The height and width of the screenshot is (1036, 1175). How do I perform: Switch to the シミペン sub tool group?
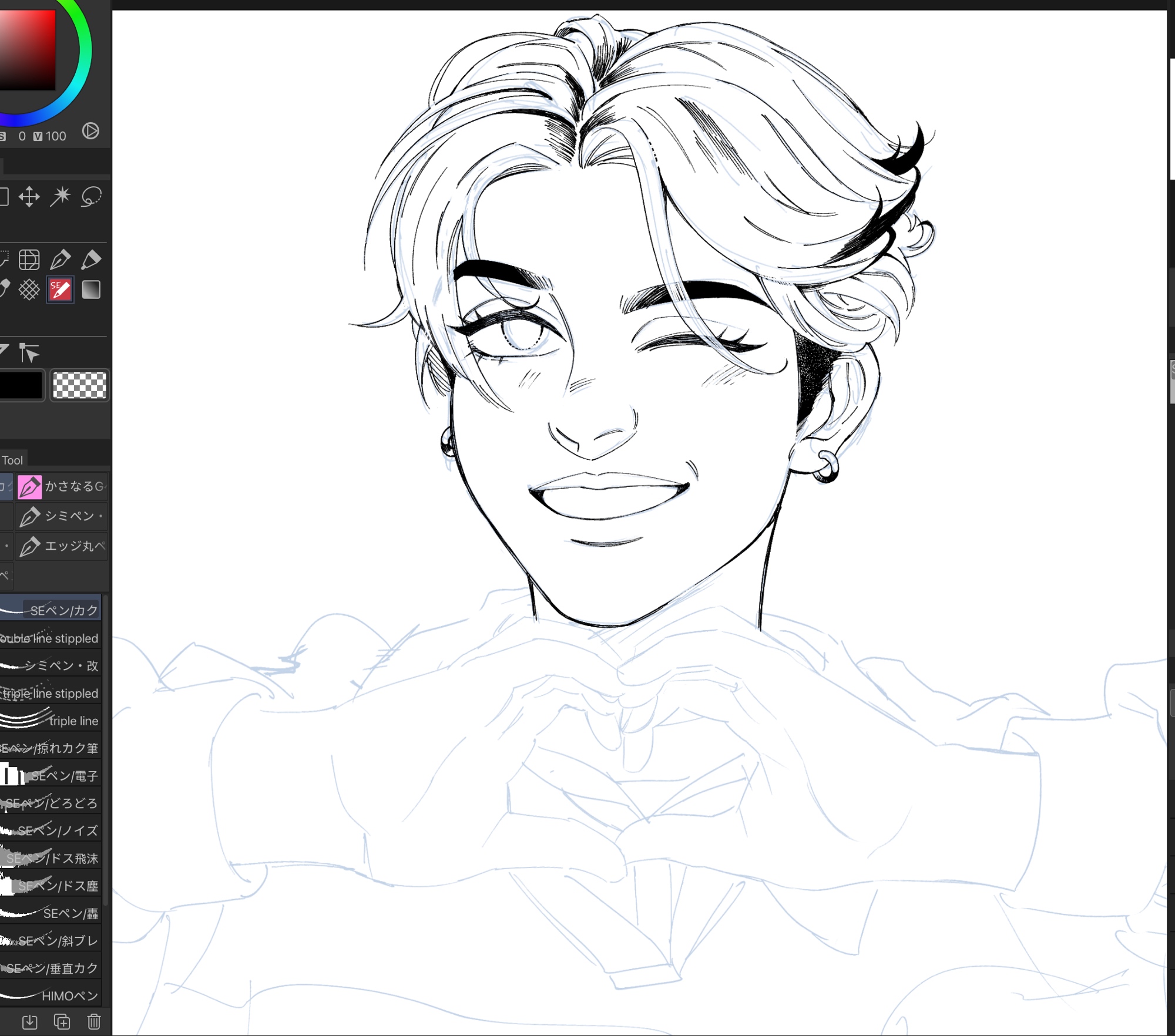click(62, 516)
